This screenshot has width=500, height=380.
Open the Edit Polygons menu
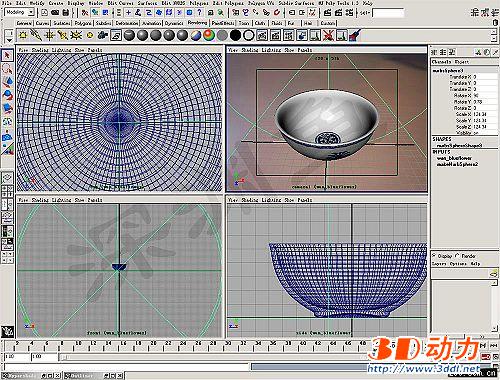coord(227,3)
